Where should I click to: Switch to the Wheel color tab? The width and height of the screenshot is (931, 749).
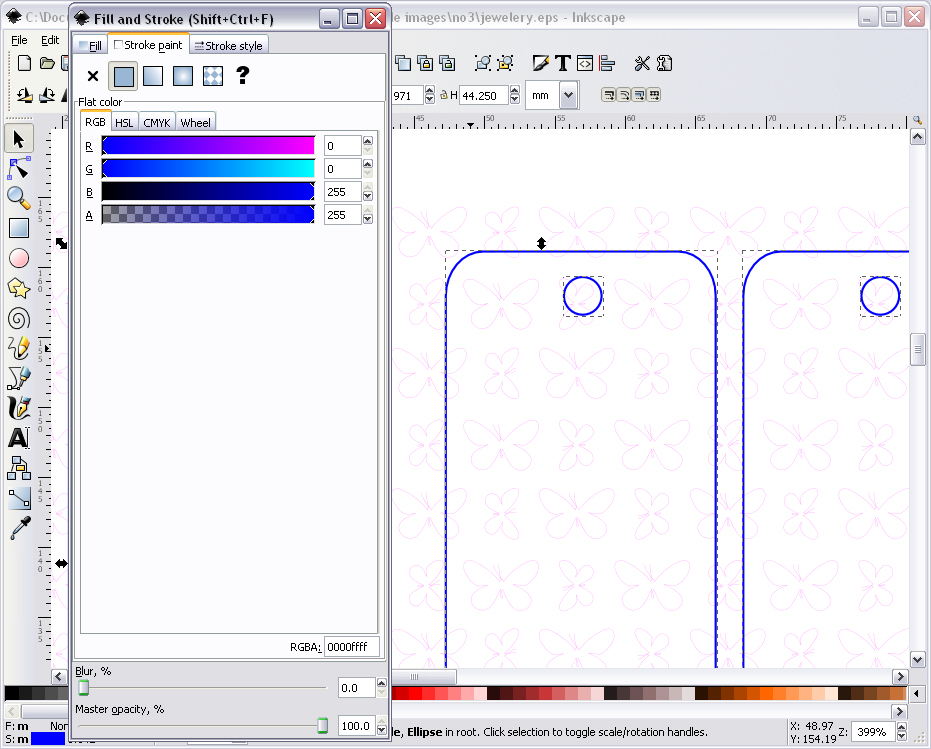tap(195, 122)
